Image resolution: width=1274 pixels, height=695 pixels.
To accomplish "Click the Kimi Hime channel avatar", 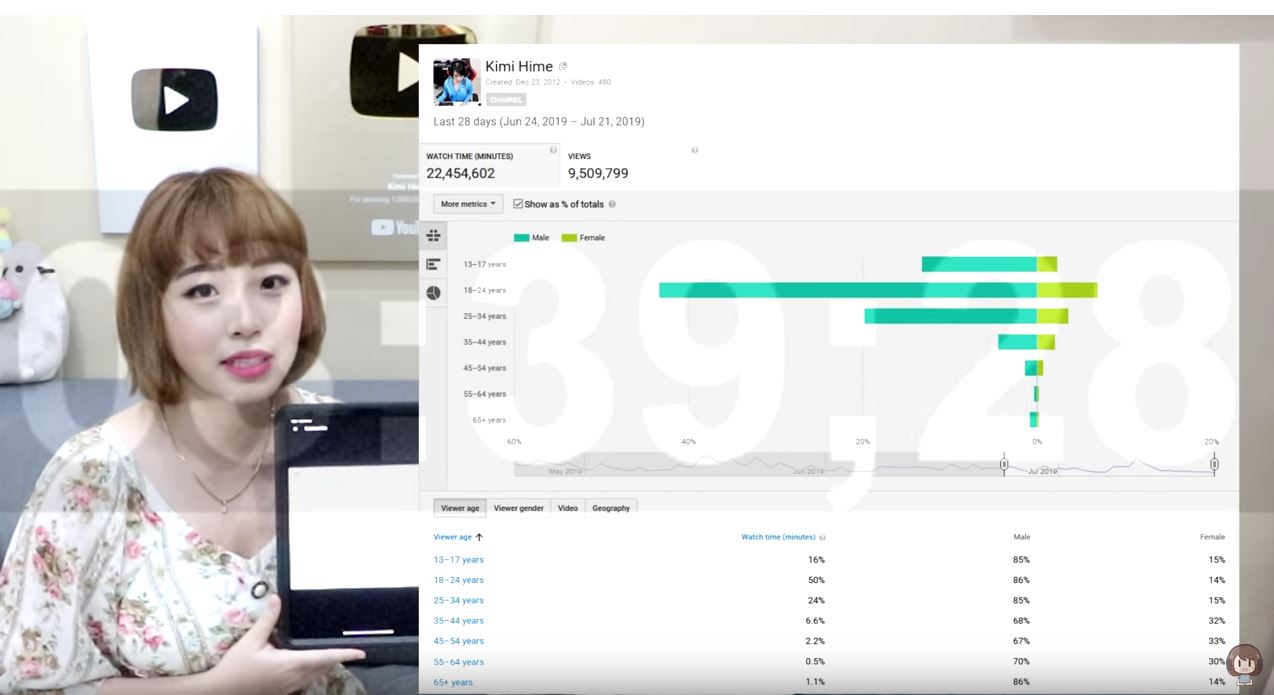I will click(x=456, y=82).
